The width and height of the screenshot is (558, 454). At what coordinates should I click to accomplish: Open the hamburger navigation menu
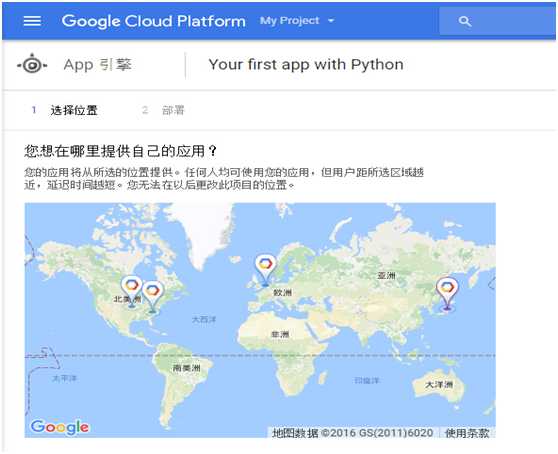pyautogui.click(x=32, y=21)
